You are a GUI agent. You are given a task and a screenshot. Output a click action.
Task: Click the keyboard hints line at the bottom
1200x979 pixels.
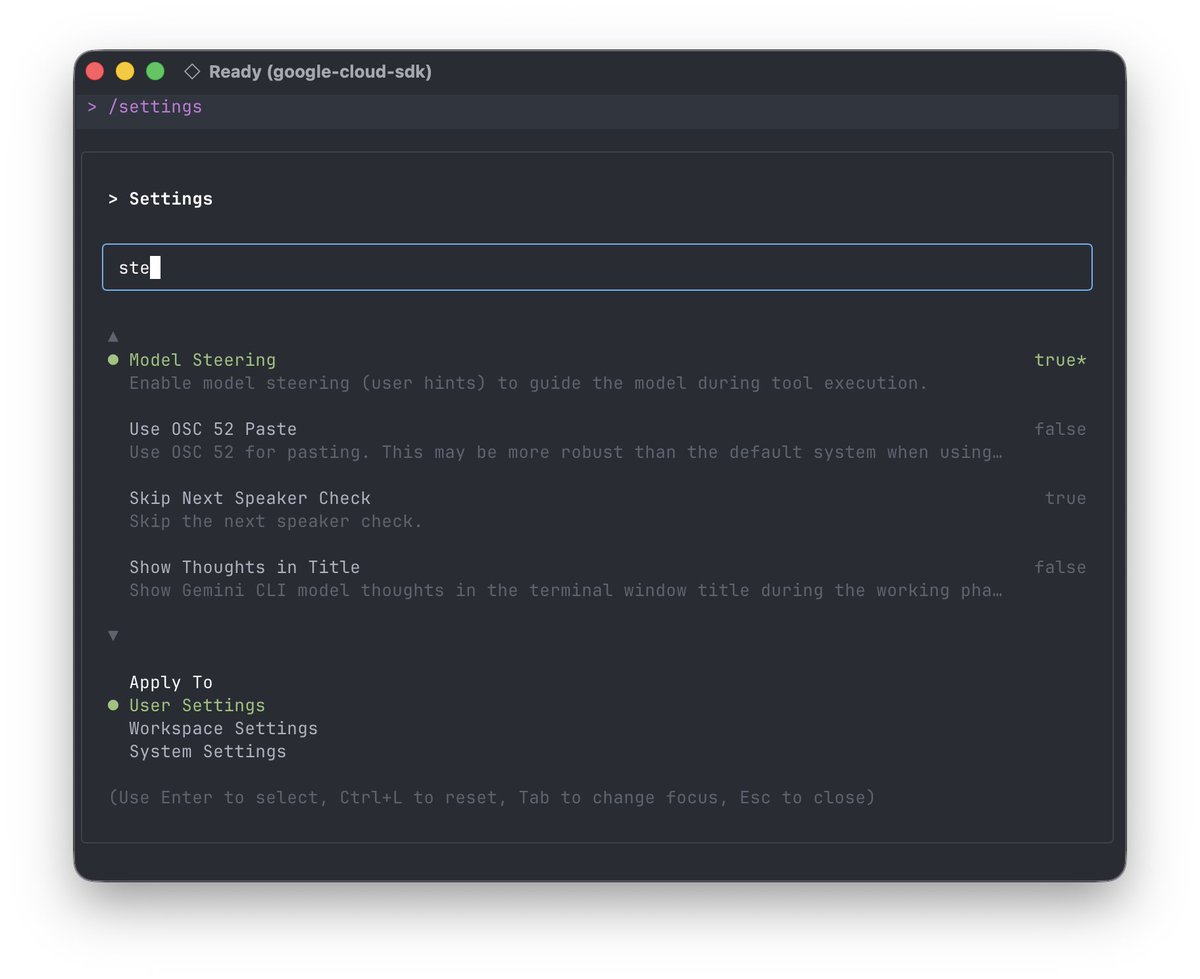tap(491, 797)
